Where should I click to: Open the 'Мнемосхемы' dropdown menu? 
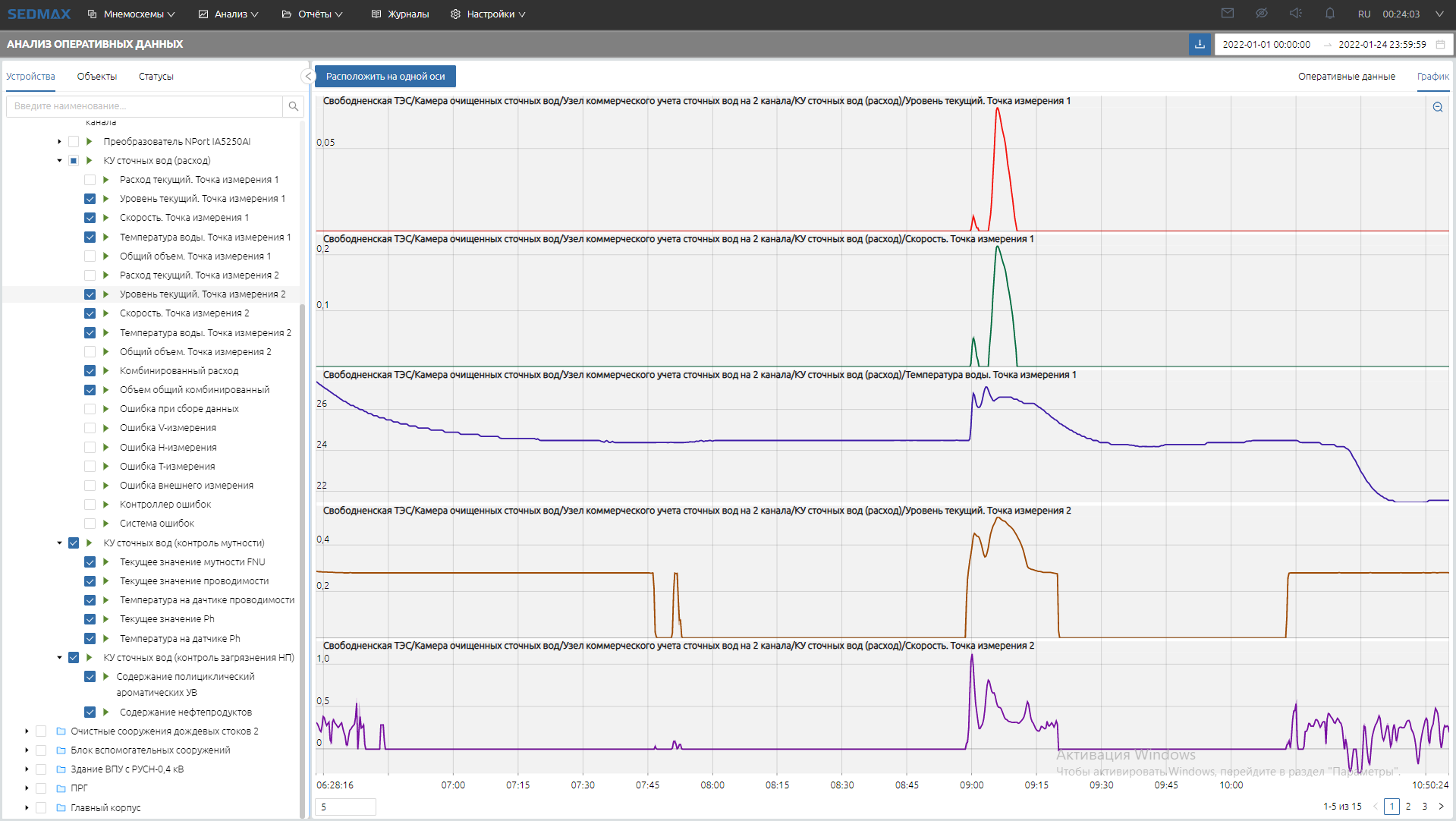(132, 14)
